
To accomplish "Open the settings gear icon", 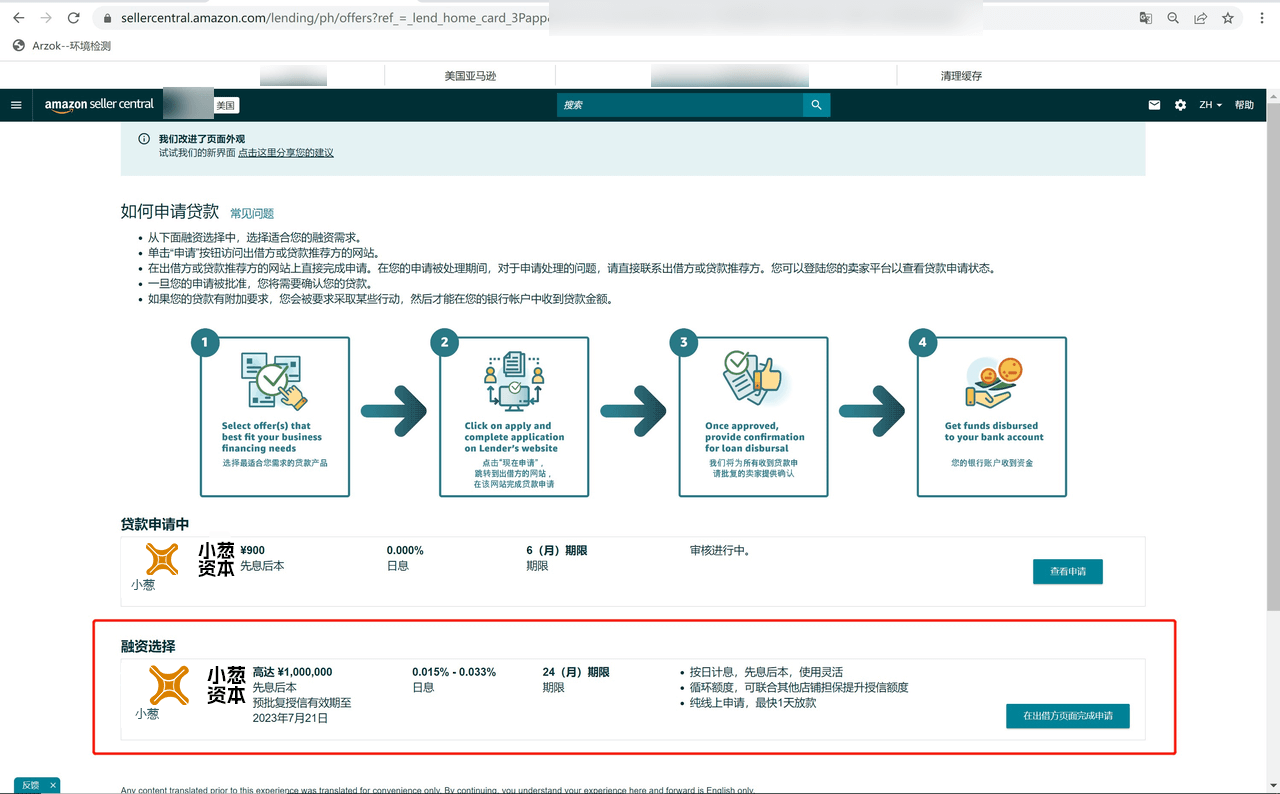I will pyautogui.click(x=1180, y=105).
